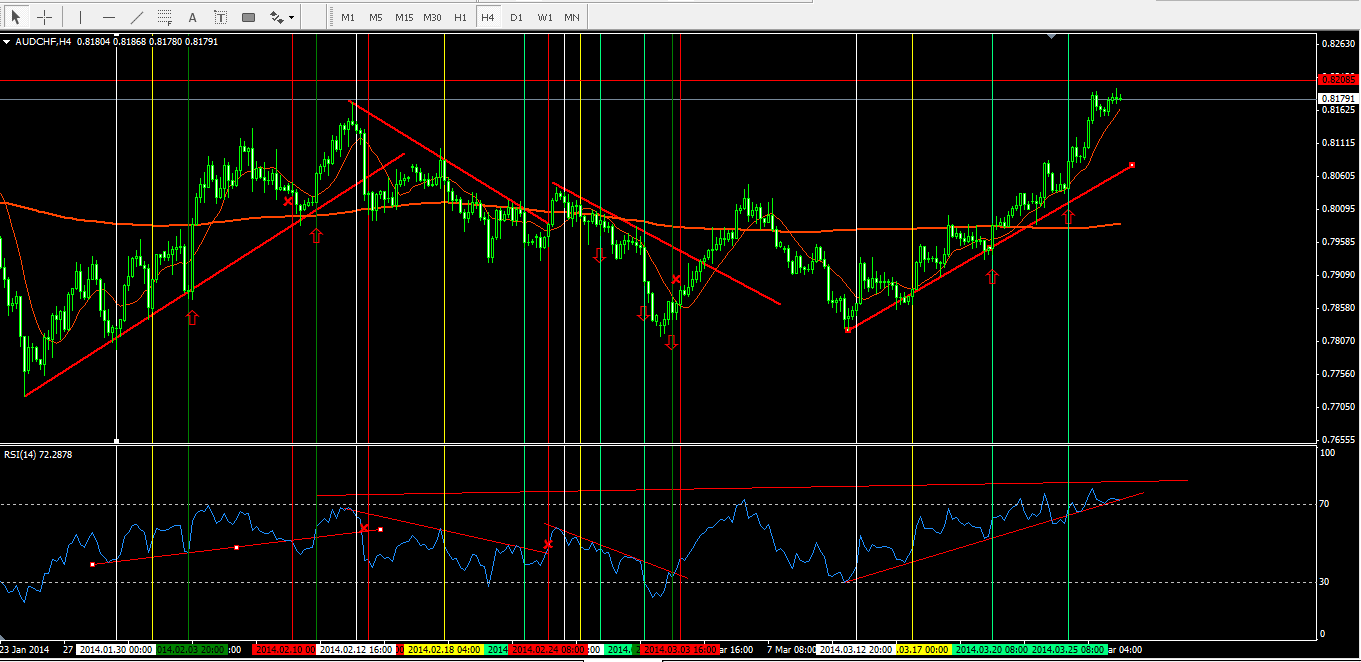The width and height of the screenshot is (1361, 662).
Task: Select the cursor arrow tool
Action: click(x=17, y=17)
